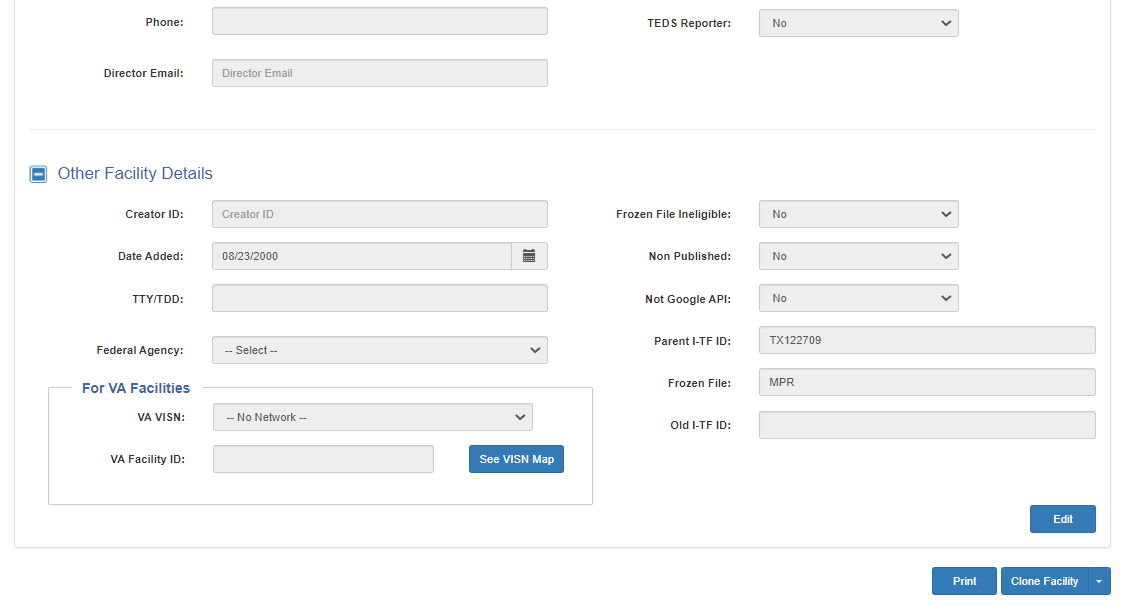This screenshot has height=606, width=1123.
Task: Click the Date Added text field
Action: [361, 256]
